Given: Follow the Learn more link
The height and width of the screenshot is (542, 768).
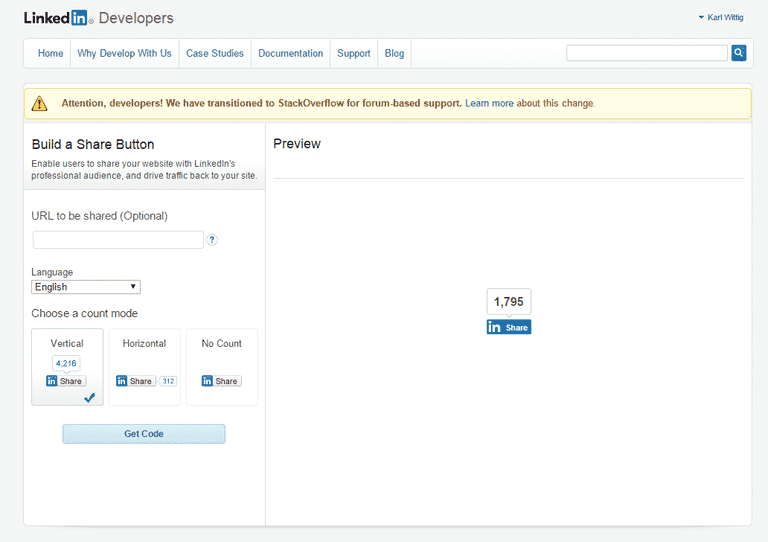Looking at the screenshot, I should [489, 103].
